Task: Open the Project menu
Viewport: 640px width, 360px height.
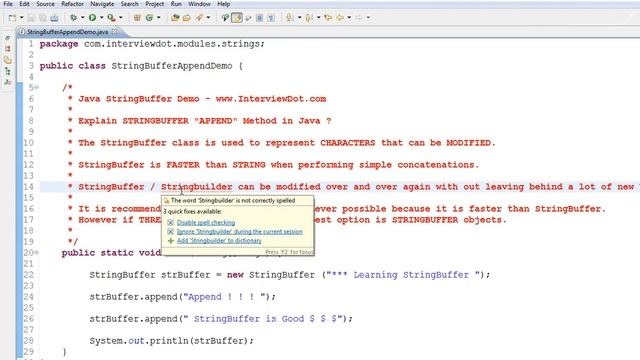Action: (155, 4)
